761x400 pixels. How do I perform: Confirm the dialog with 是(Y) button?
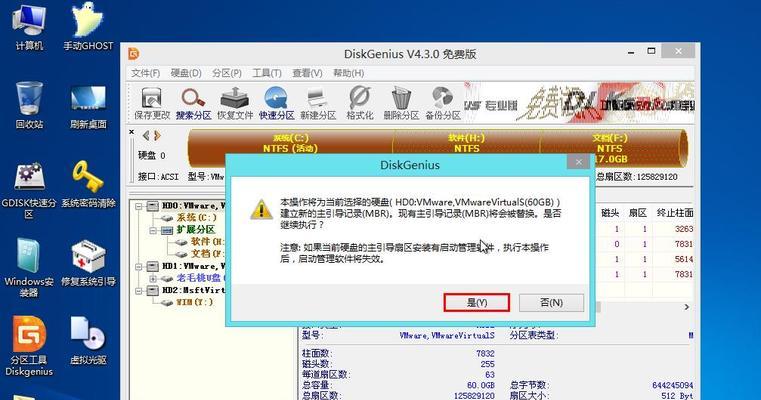(476, 302)
